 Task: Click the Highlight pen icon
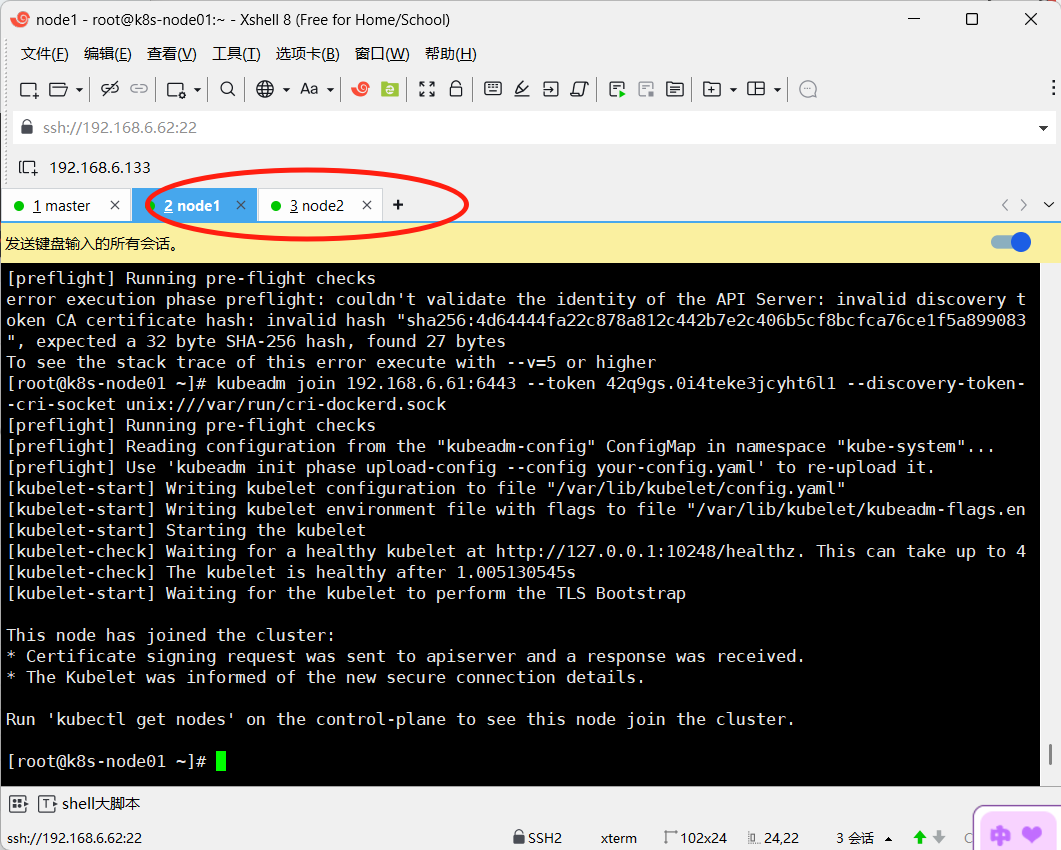point(522,89)
